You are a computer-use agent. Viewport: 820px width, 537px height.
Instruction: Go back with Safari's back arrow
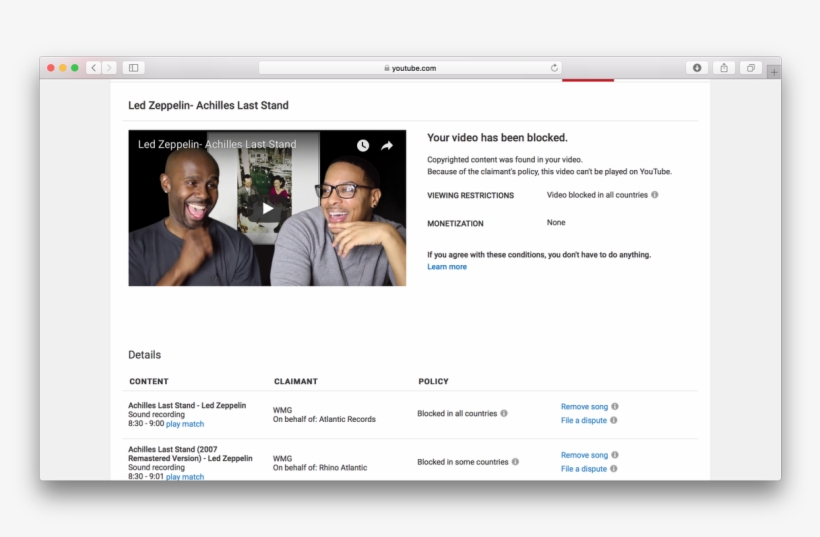click(x=94, y=68)
